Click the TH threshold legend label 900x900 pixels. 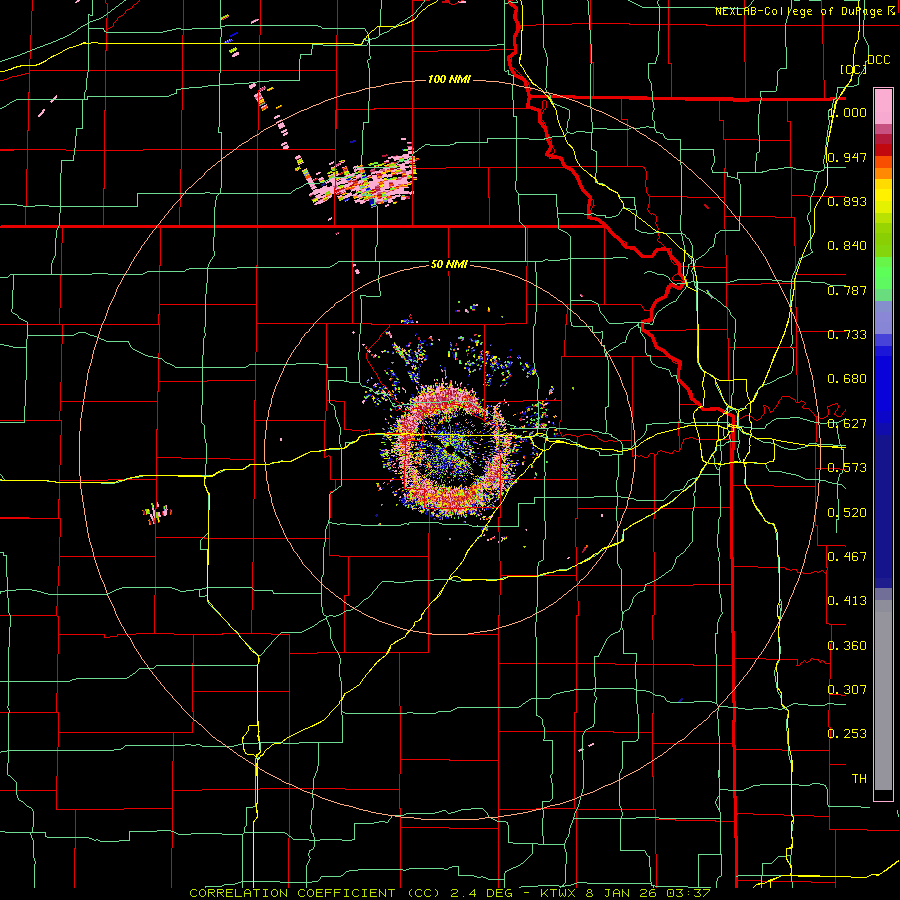[x=859, y=779]
